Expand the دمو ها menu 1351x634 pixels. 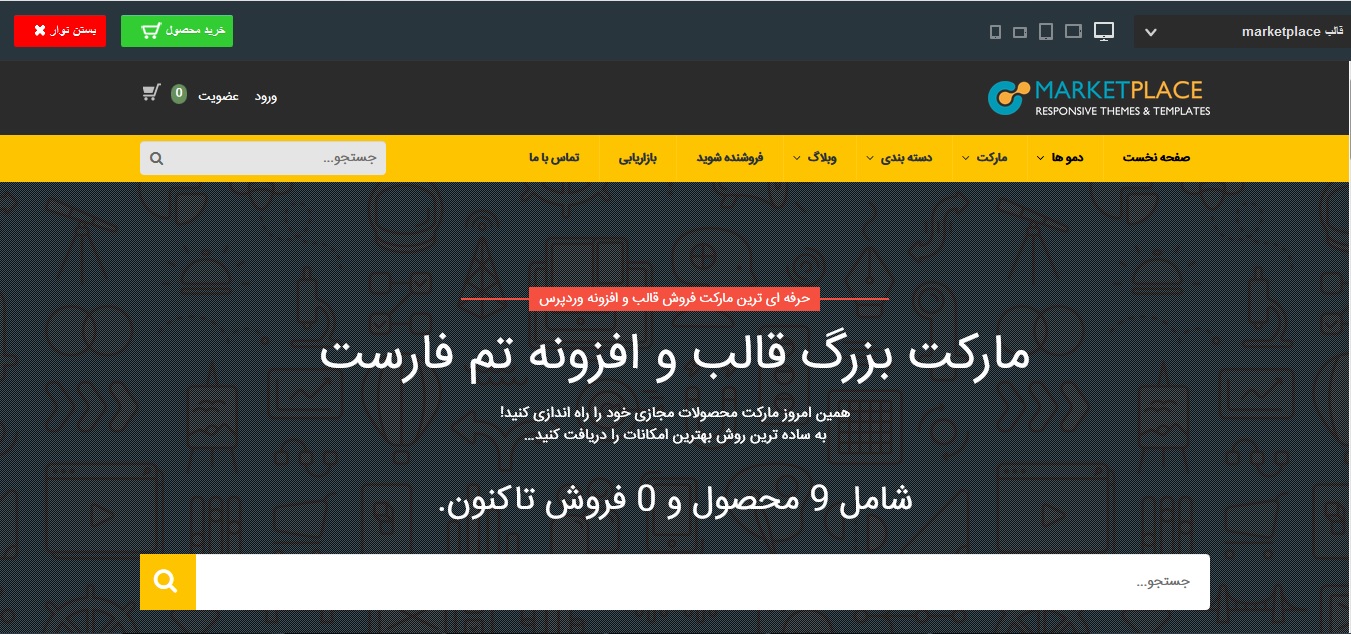[1061, 158]
